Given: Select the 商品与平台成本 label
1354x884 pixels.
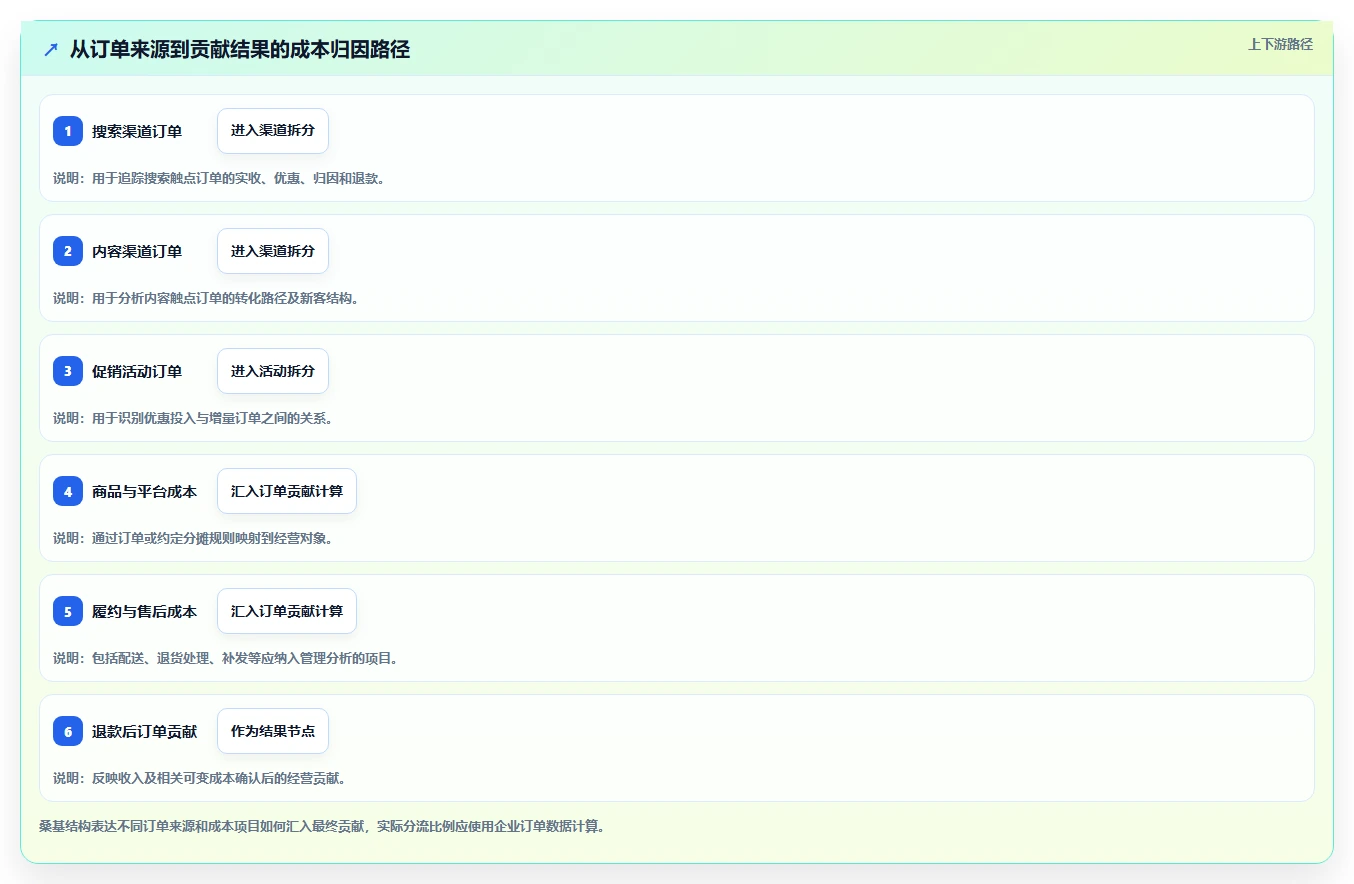Looking at the screenshot, I should click(x=145, y=491).
